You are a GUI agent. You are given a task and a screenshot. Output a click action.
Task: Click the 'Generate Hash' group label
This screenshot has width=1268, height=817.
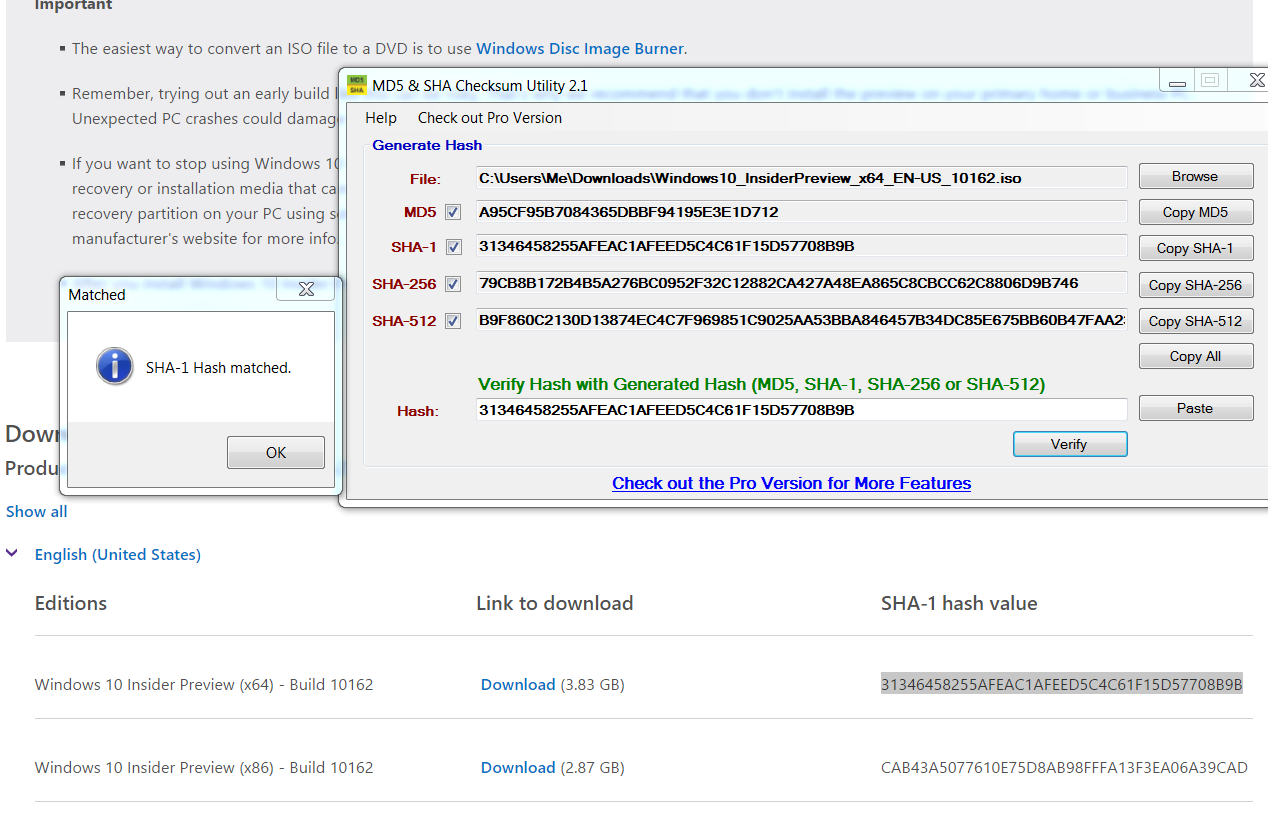pos(427,145)
